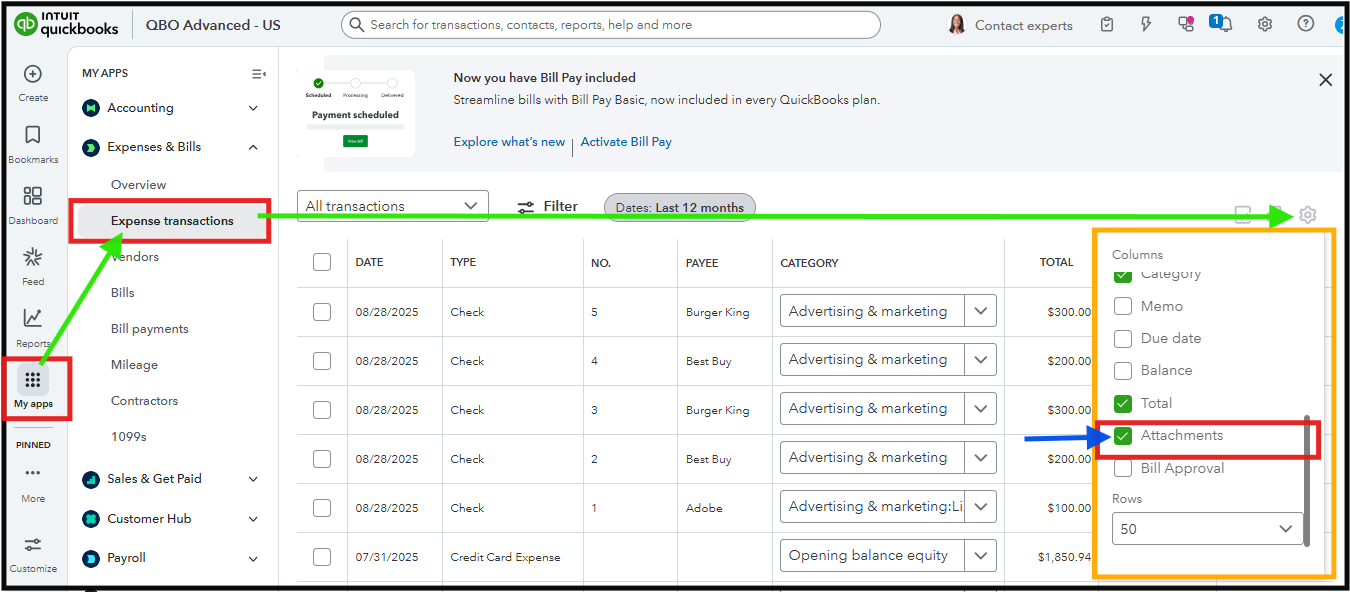Expand the Customer Hub chevron
The image size is (1350, 592).
point(253,519)
